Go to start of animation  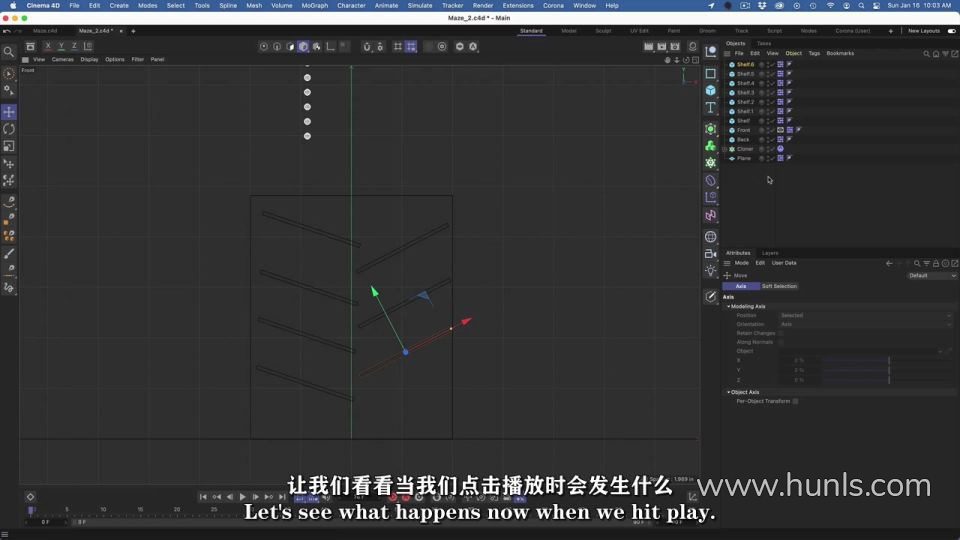203,497
